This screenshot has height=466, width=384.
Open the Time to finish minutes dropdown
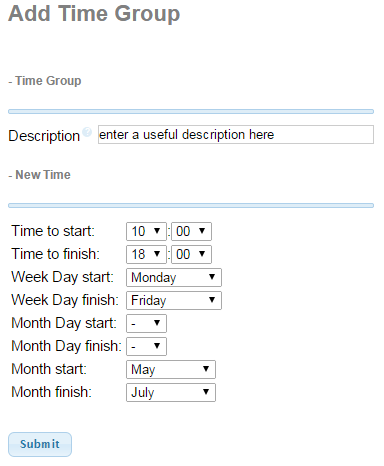tap(191, 254)
